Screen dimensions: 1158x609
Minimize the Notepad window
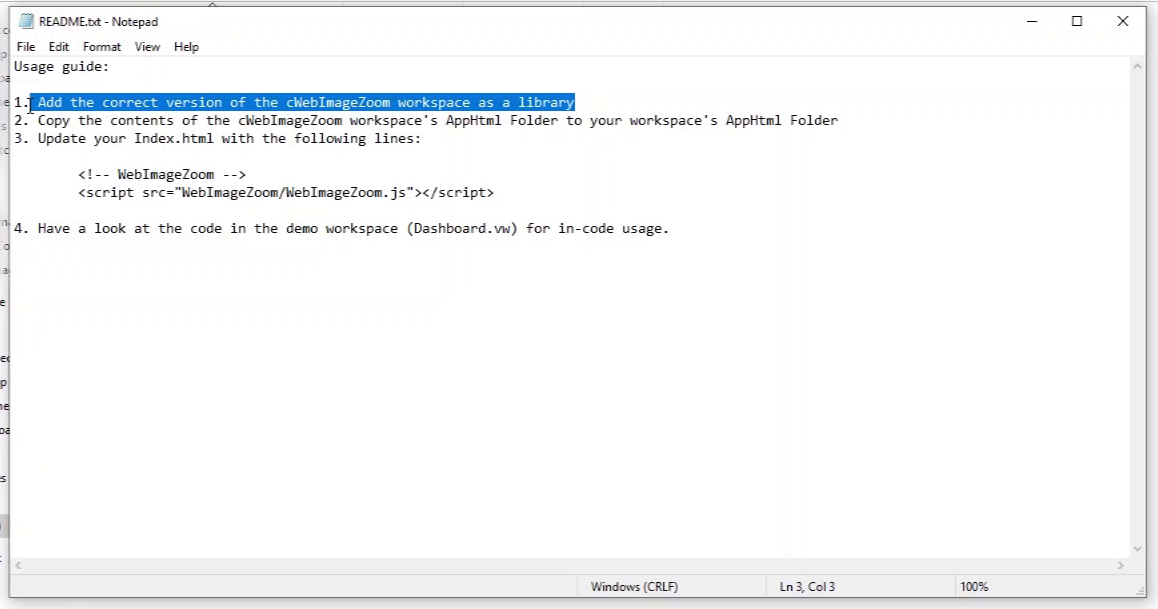pyautogui.click(x=1030, y=21)
